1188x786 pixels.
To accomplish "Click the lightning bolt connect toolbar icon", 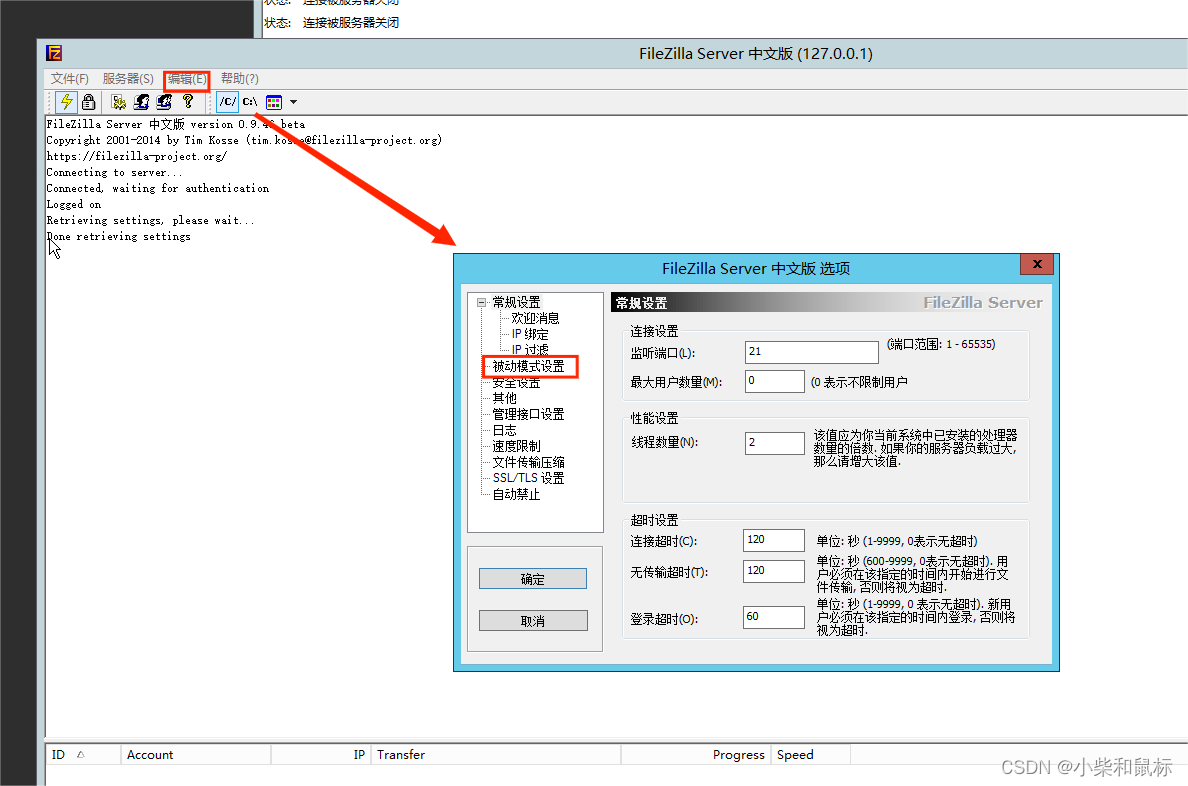I will click(x=67, y=102).
